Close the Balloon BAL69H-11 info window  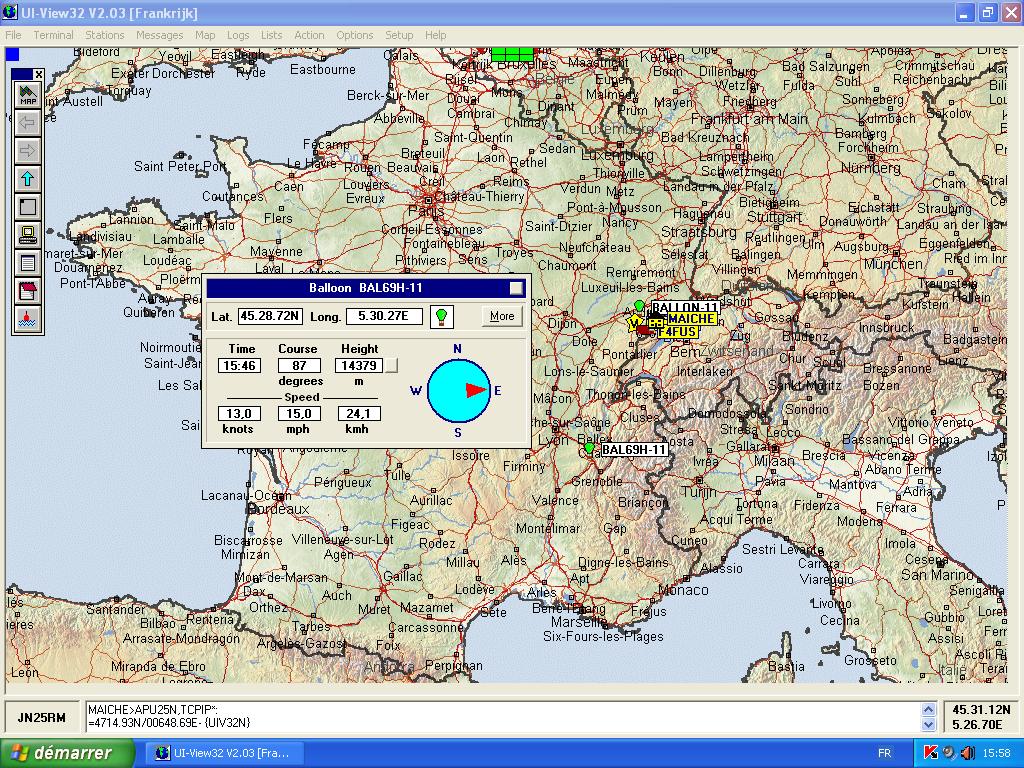tap(516, 288)
